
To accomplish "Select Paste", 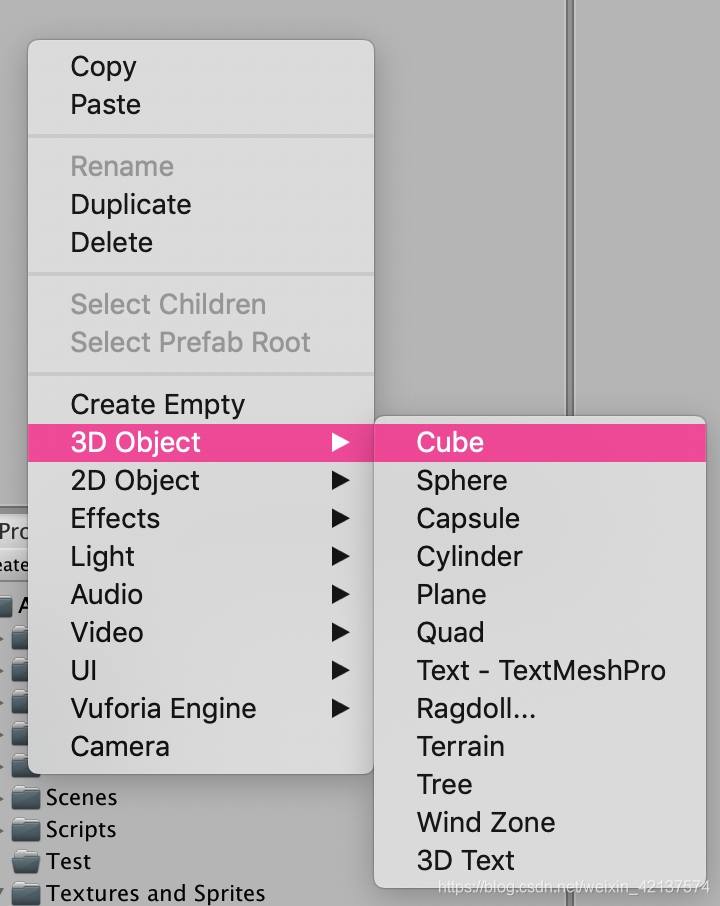I will [x=103, y=104].
